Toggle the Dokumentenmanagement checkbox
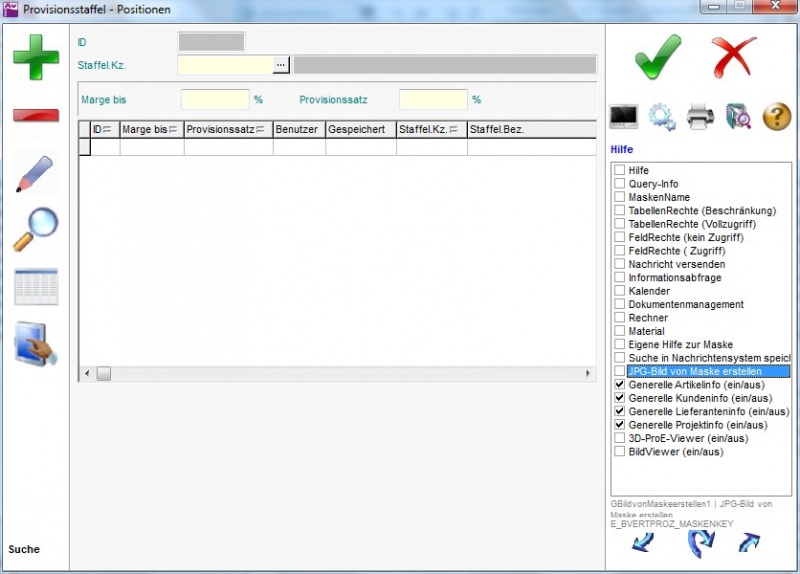The width and height of the screenshot is (800, 574). point(620,304)
